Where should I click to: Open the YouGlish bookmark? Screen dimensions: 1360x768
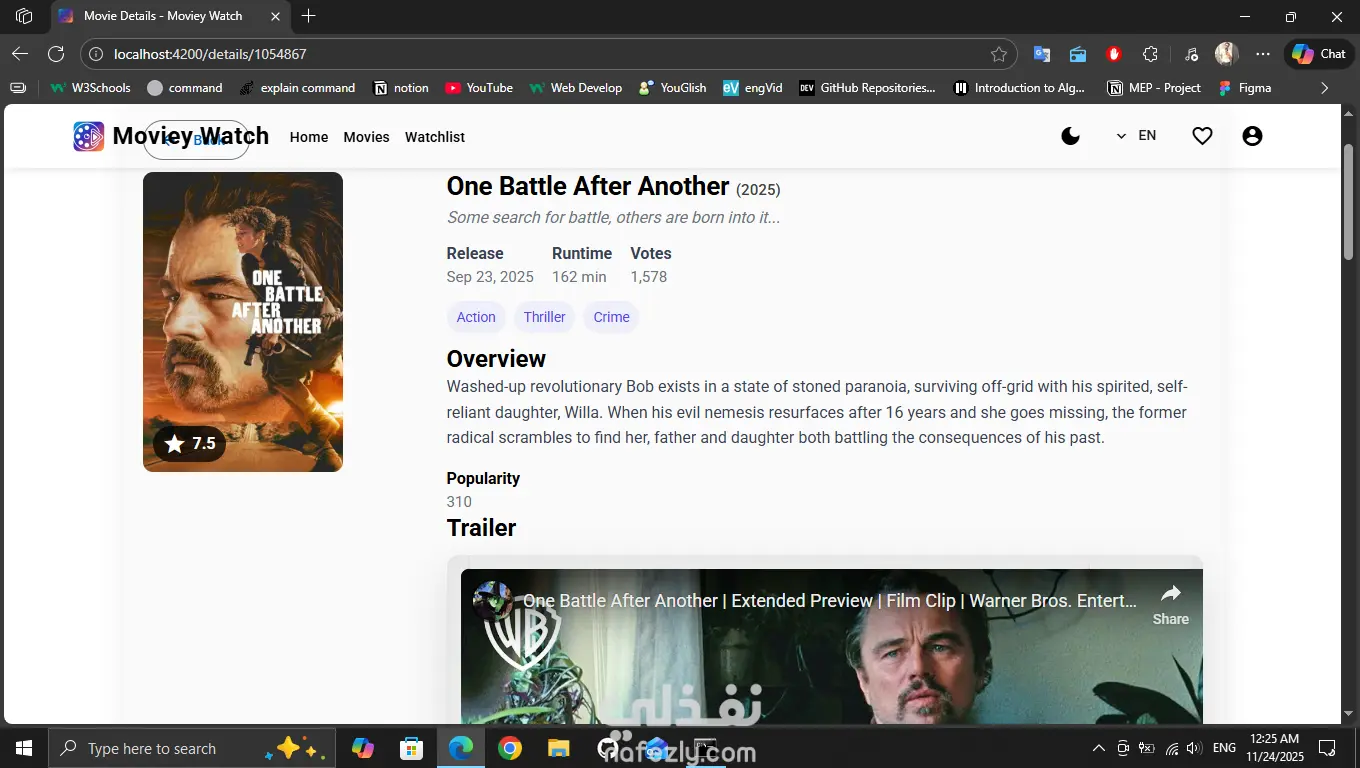pos(673,88)
